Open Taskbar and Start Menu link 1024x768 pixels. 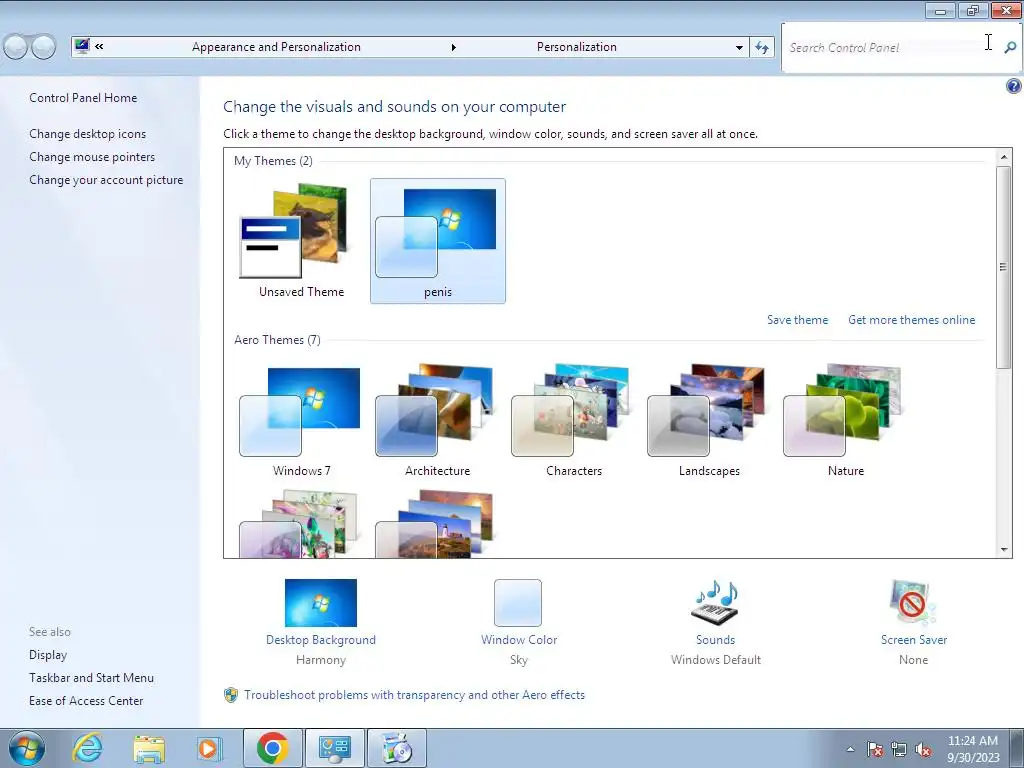(x=91, y=678)
